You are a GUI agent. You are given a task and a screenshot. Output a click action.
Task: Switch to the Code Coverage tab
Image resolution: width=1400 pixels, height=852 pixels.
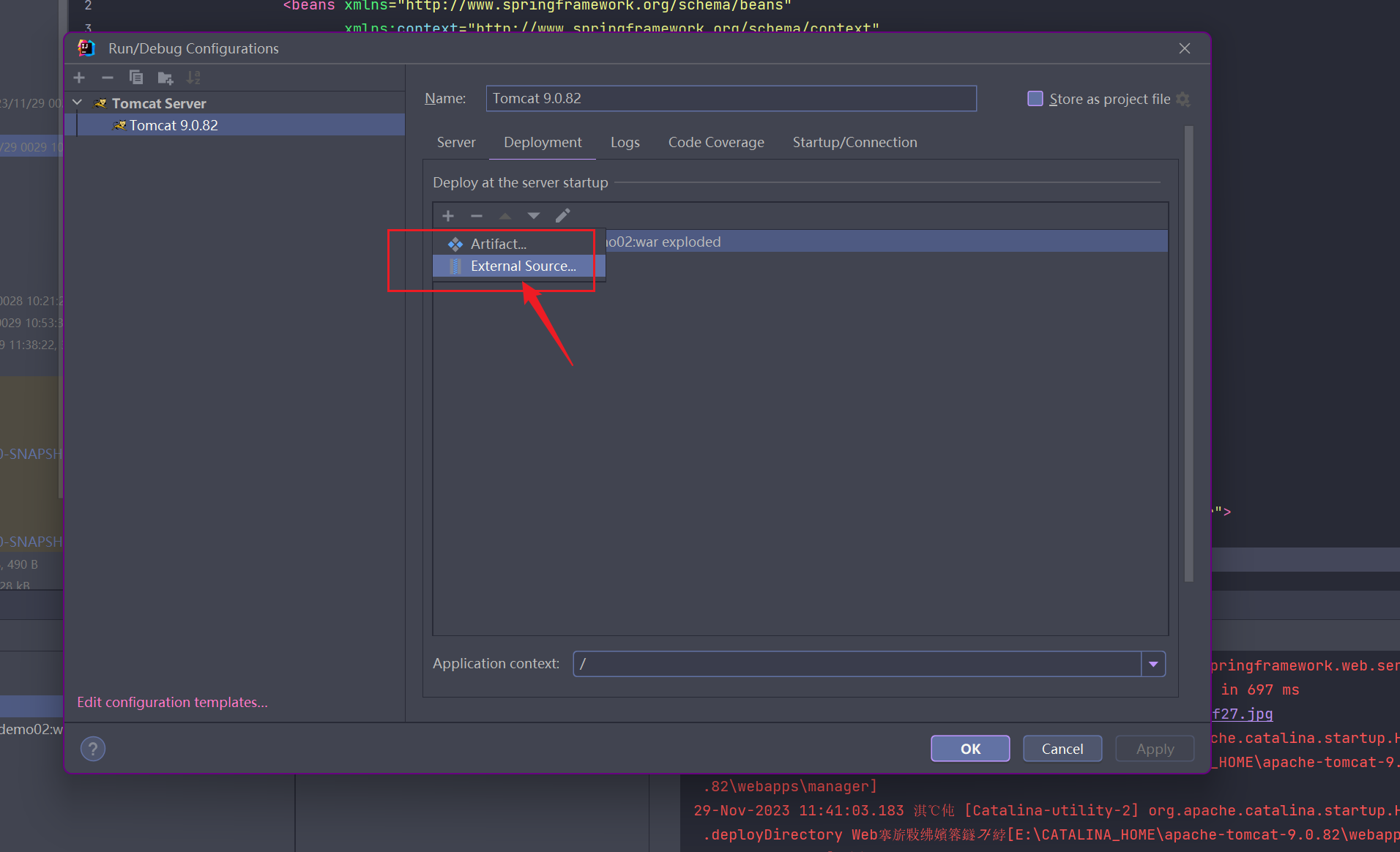coord(716,142)
